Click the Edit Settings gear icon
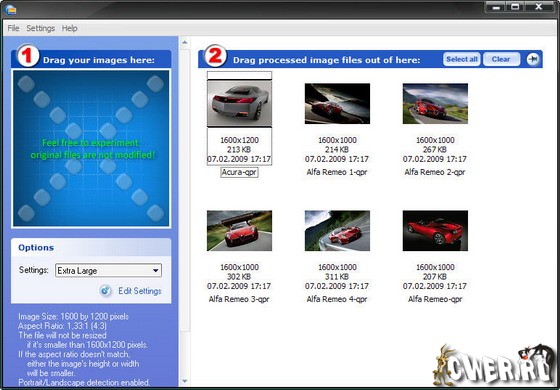The height and width of the screenshot is (390, 560). pyautogui.click(x=105, y=291)
